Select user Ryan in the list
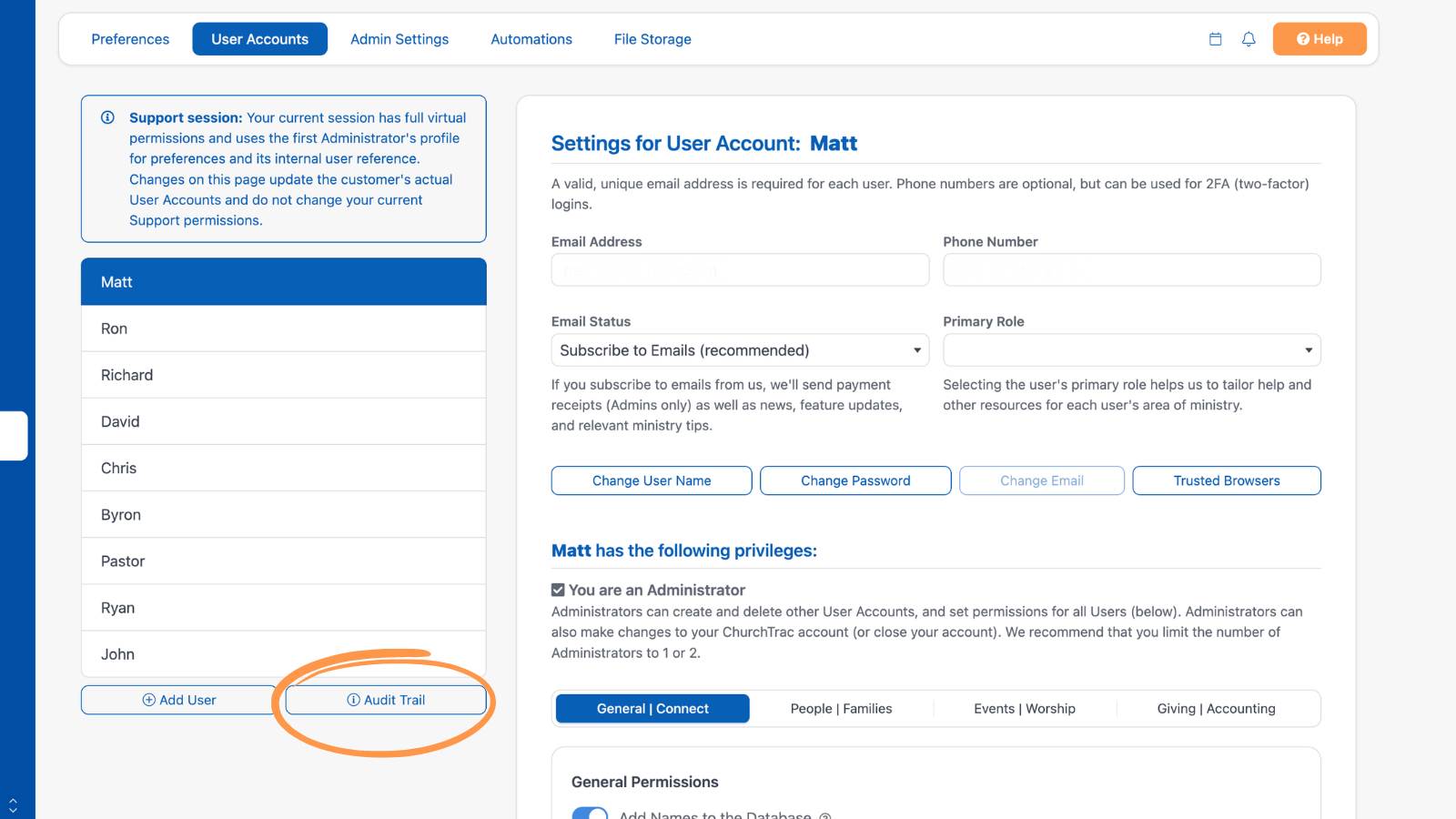 284,607
